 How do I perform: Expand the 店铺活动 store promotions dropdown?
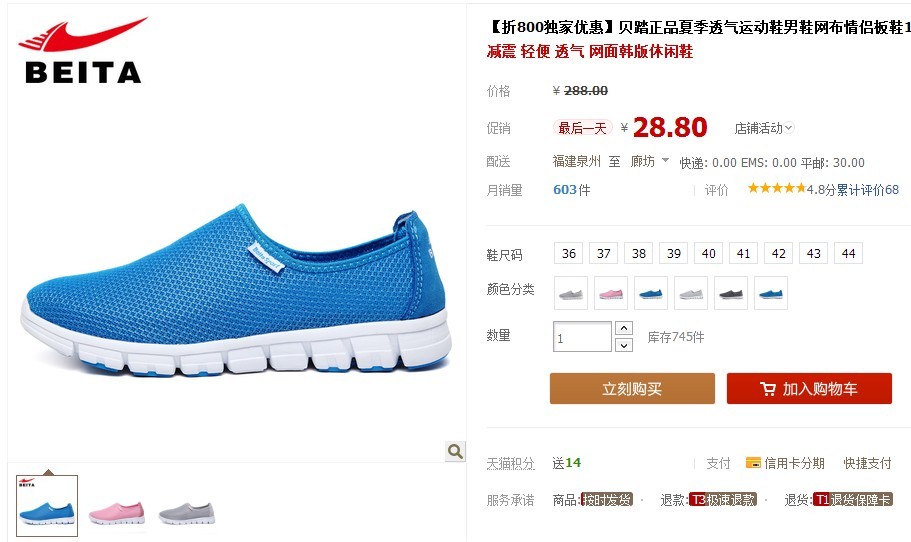point(763,128)
